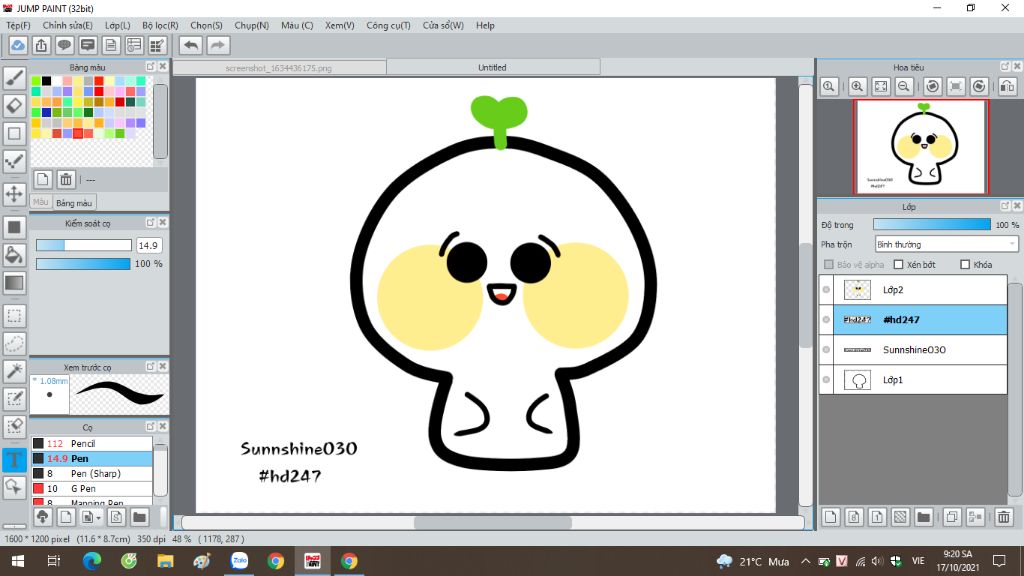Select the rectangular Selection tool
Screen dimensions: 1024x576
coord(14,316)
